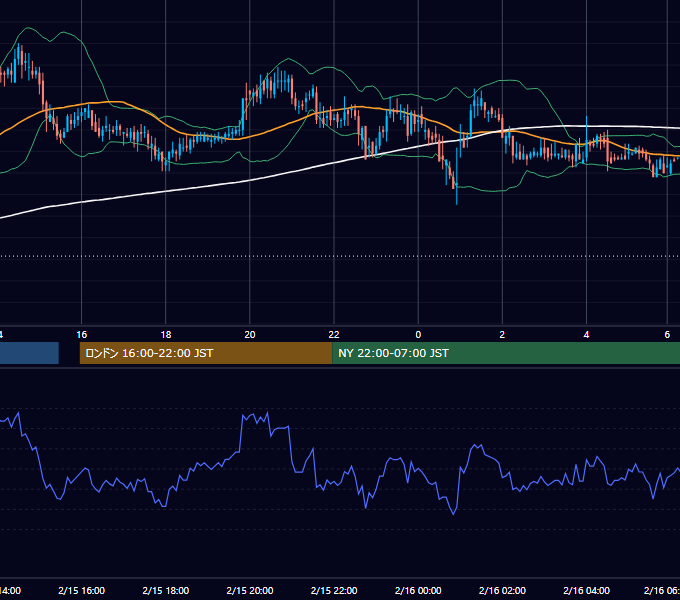
Task: Click the 16 hour axis label
Action: (x=82, y=335)
